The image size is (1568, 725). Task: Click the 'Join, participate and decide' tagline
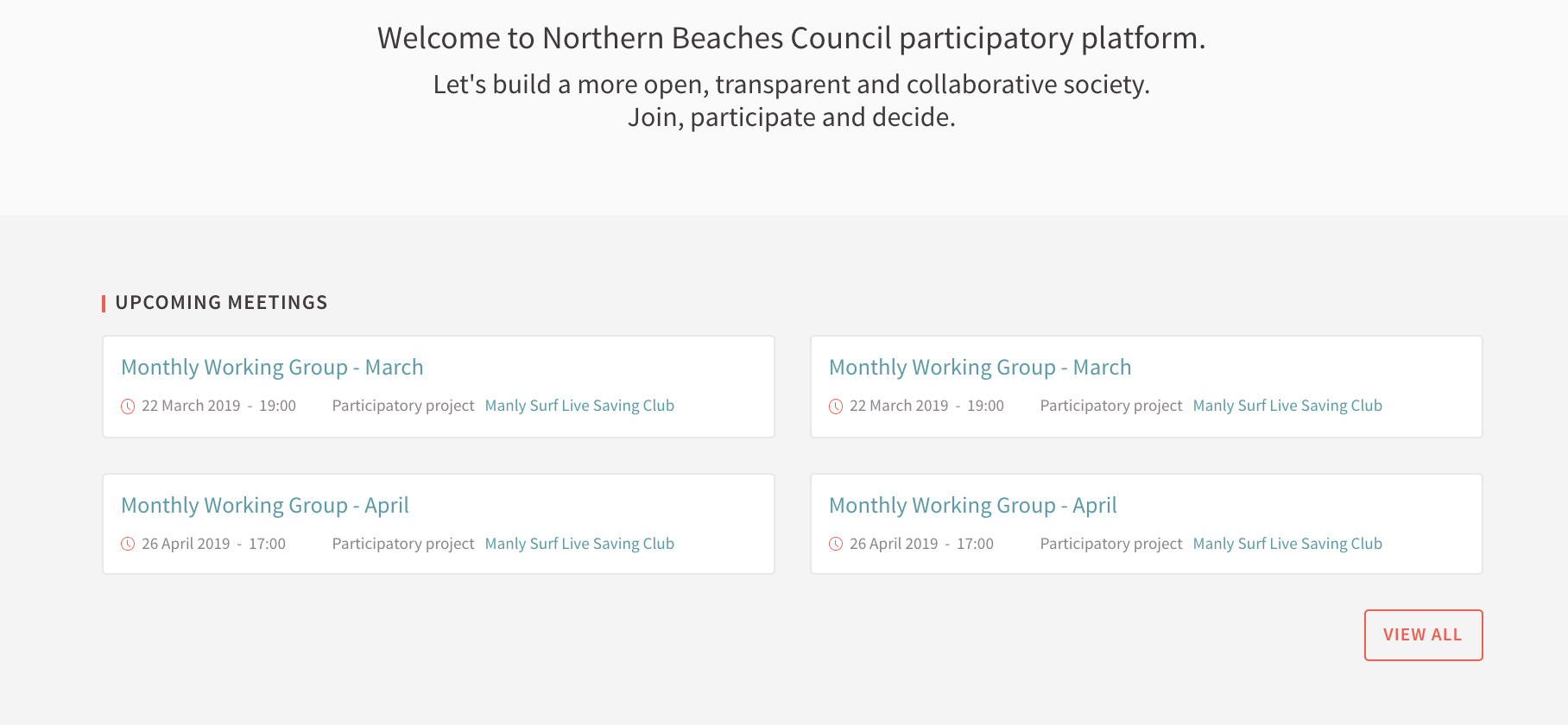point(791,117)
